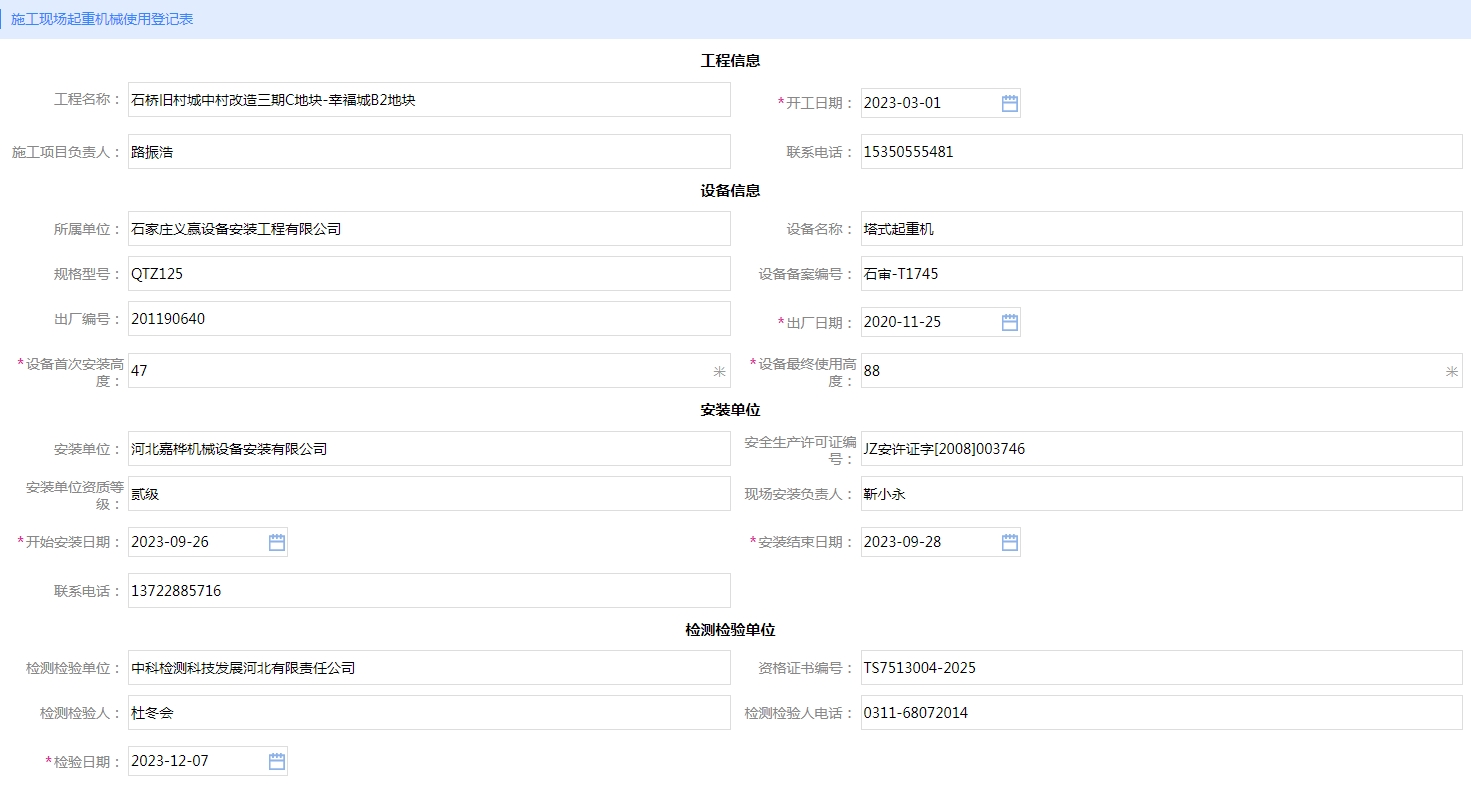
Task: Select the 现场安装负责人 field
Action: (x=1161, y=494)
